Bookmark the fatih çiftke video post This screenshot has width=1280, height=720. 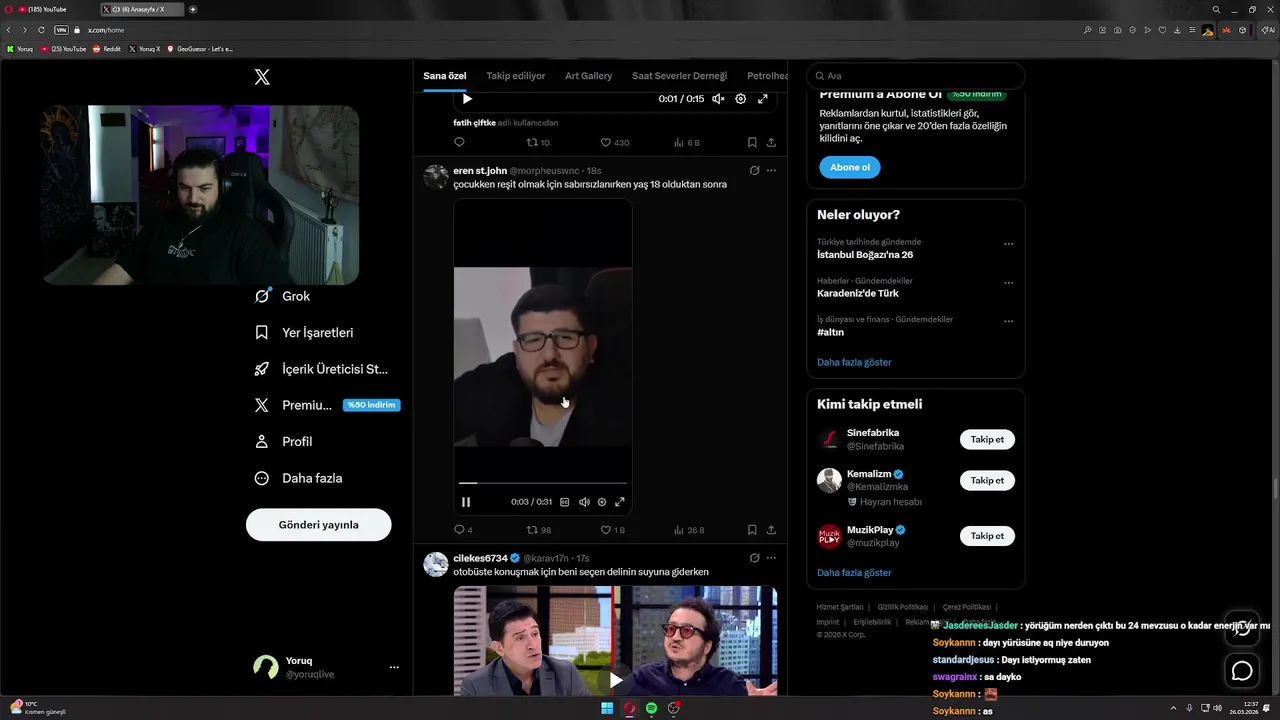[752, 142]
